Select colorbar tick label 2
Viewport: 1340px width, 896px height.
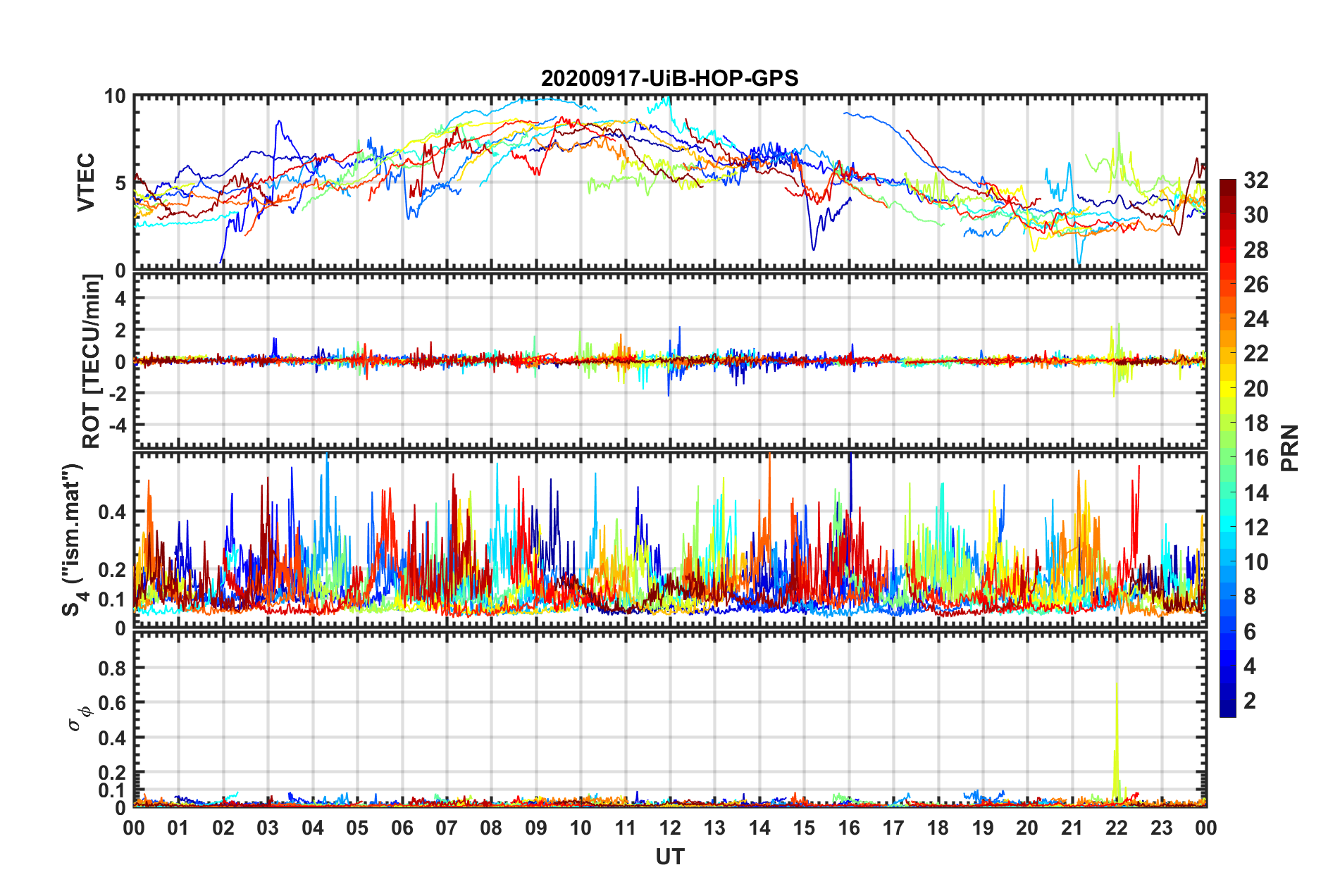(x=1250, y=701)
